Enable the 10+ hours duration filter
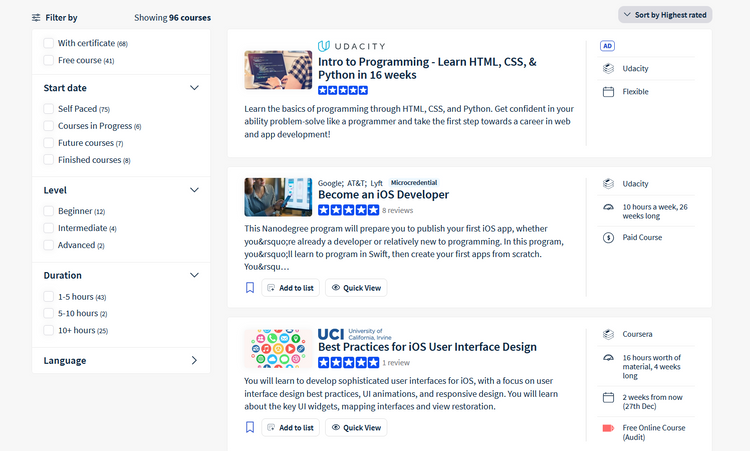 click(48, 330)
